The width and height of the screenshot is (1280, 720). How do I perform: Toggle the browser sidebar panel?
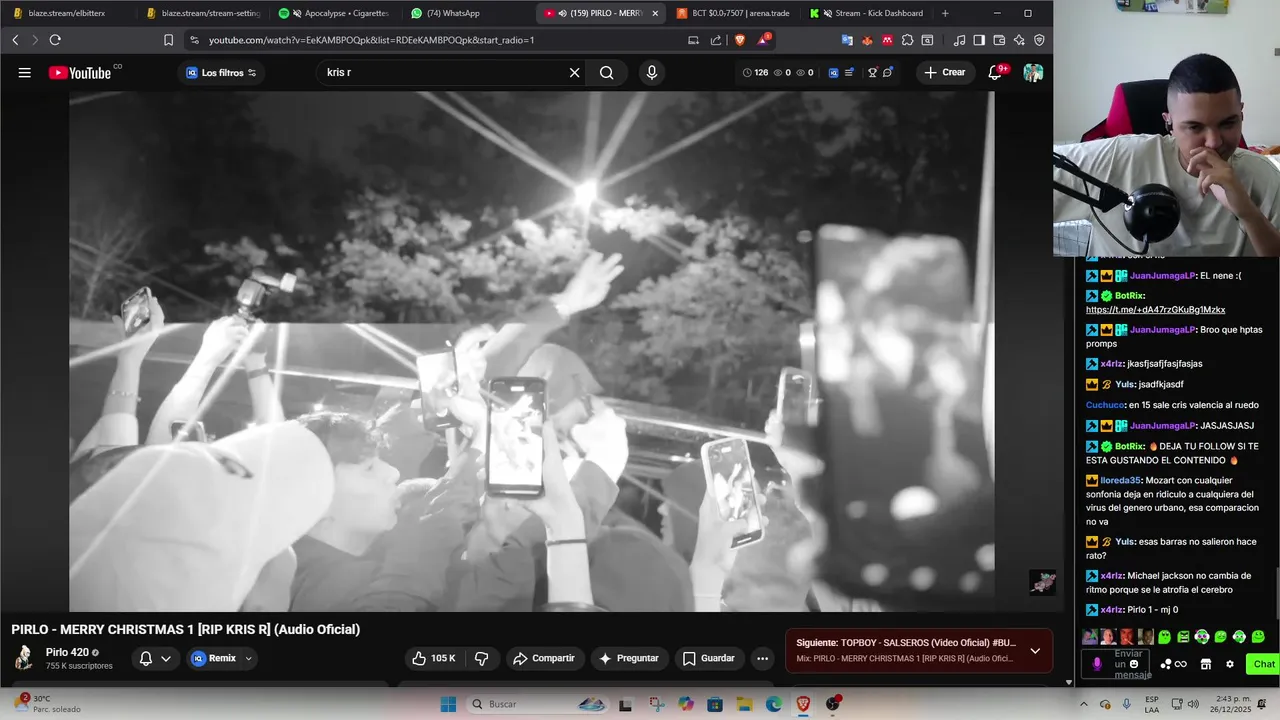979,40
